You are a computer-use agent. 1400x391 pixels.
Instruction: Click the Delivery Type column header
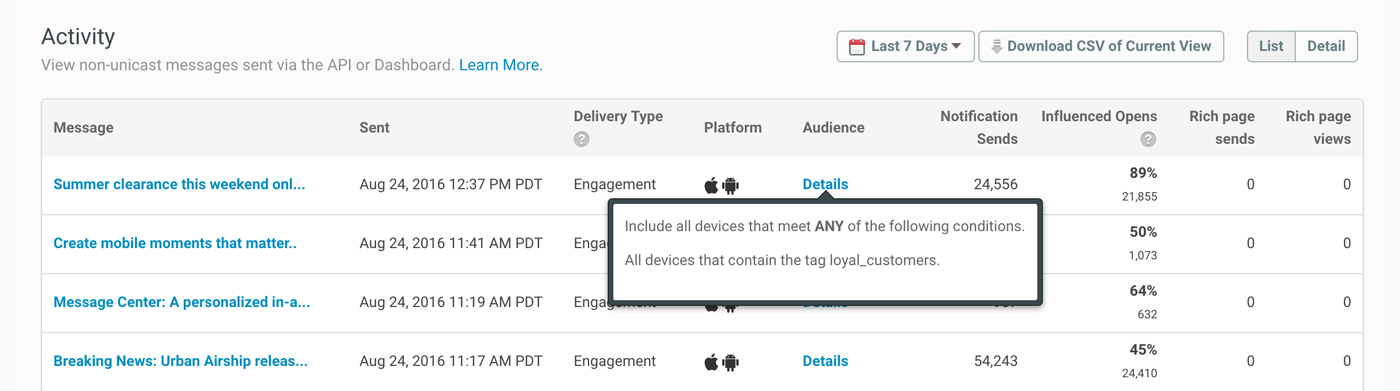coord(618,116)
